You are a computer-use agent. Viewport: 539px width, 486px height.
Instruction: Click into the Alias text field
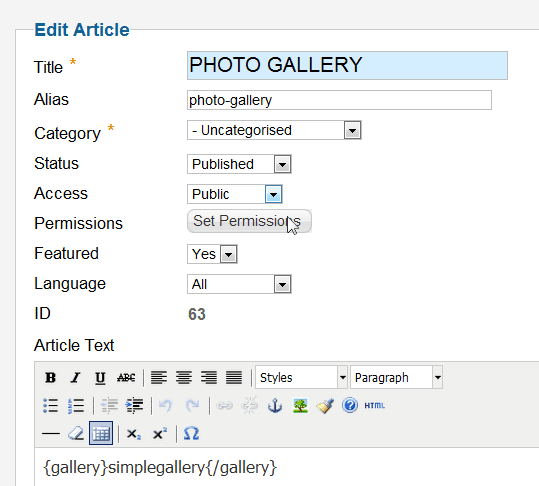coord(339,100)
